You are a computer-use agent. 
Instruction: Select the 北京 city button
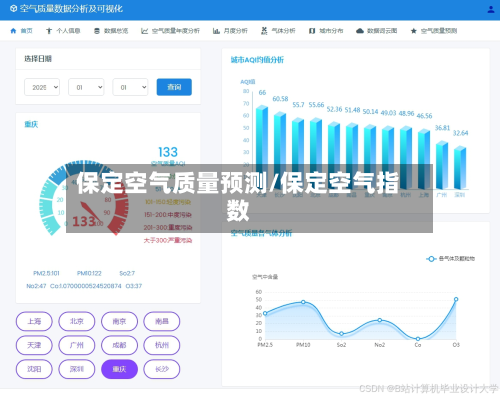point(77,321)
